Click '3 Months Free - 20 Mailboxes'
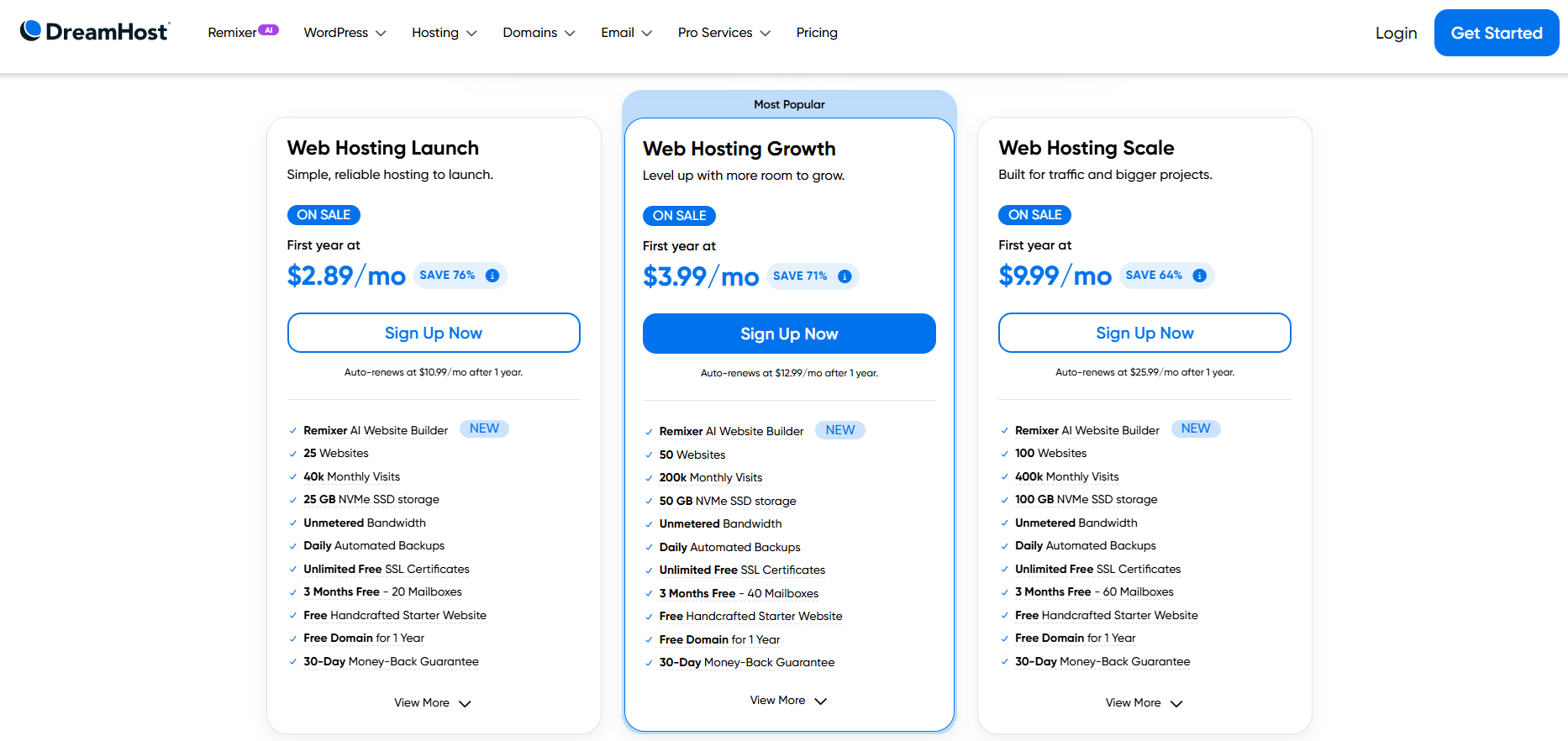 point(382,591)
